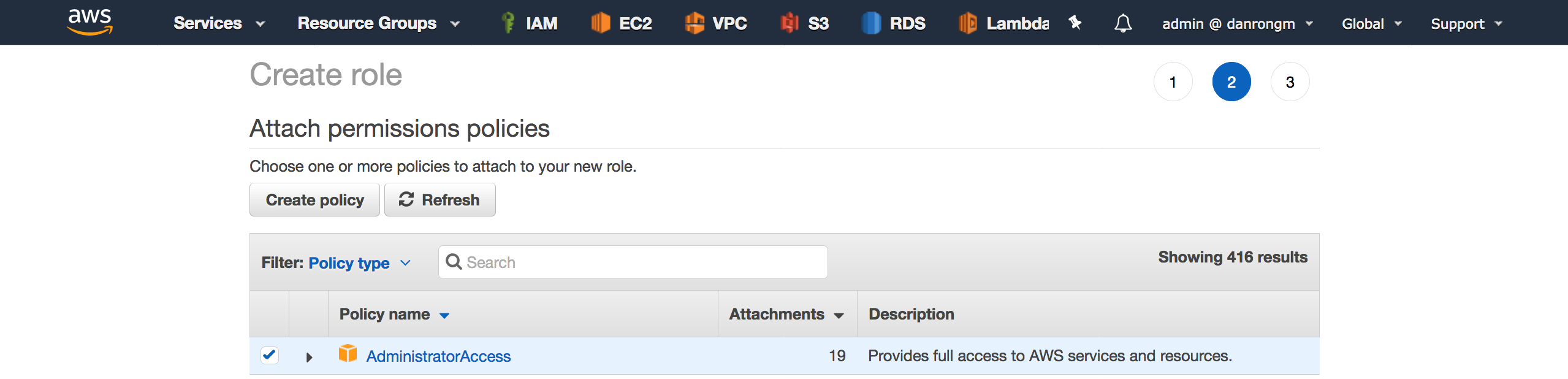The image size is (1568, 379).
Task: Open the IAM key shortcut icon
Action: click(508, 23)
